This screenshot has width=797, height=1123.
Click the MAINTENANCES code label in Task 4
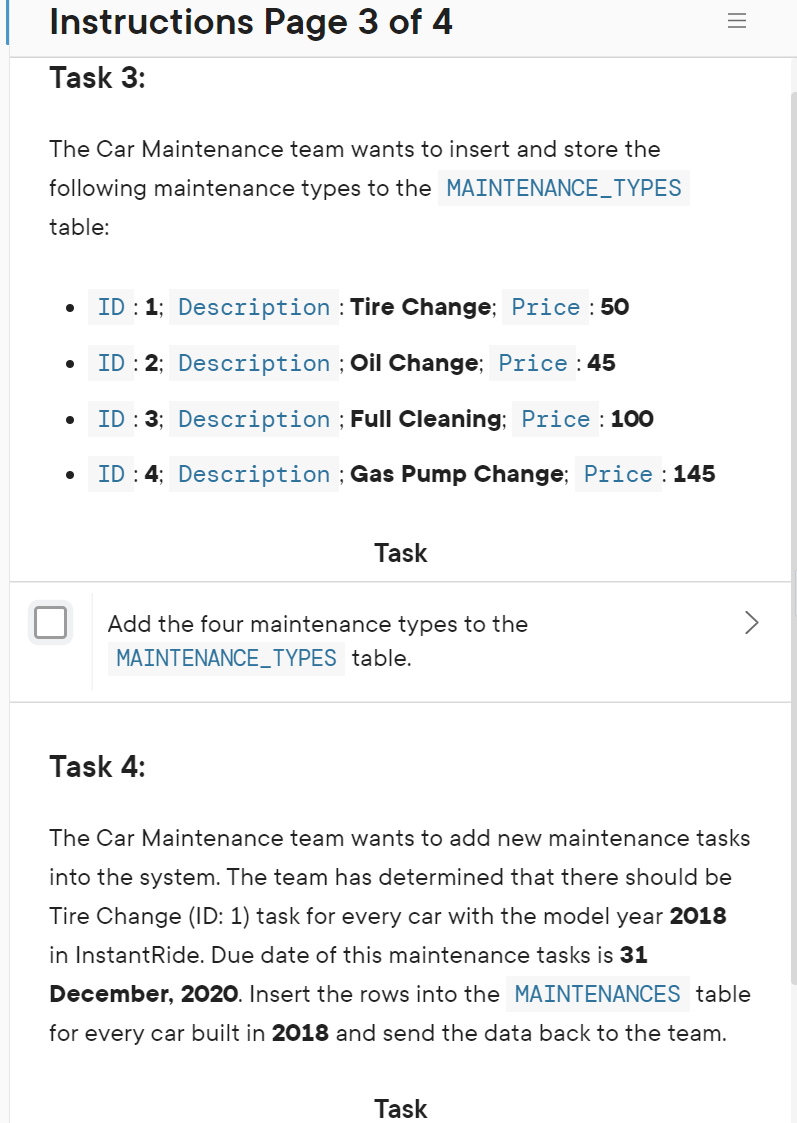597,994
